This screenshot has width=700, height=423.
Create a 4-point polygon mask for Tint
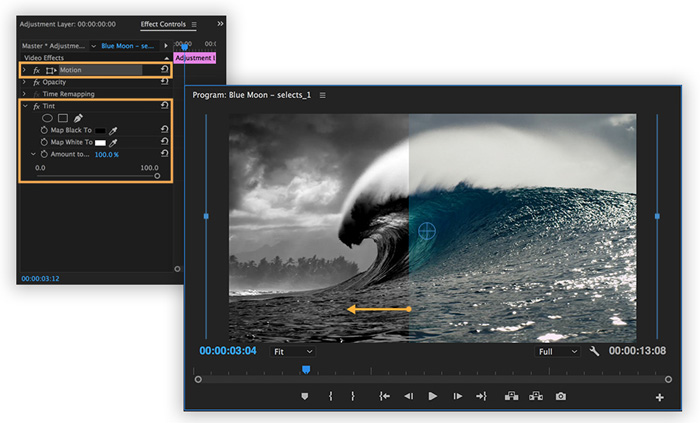click(x=63, y=118)
